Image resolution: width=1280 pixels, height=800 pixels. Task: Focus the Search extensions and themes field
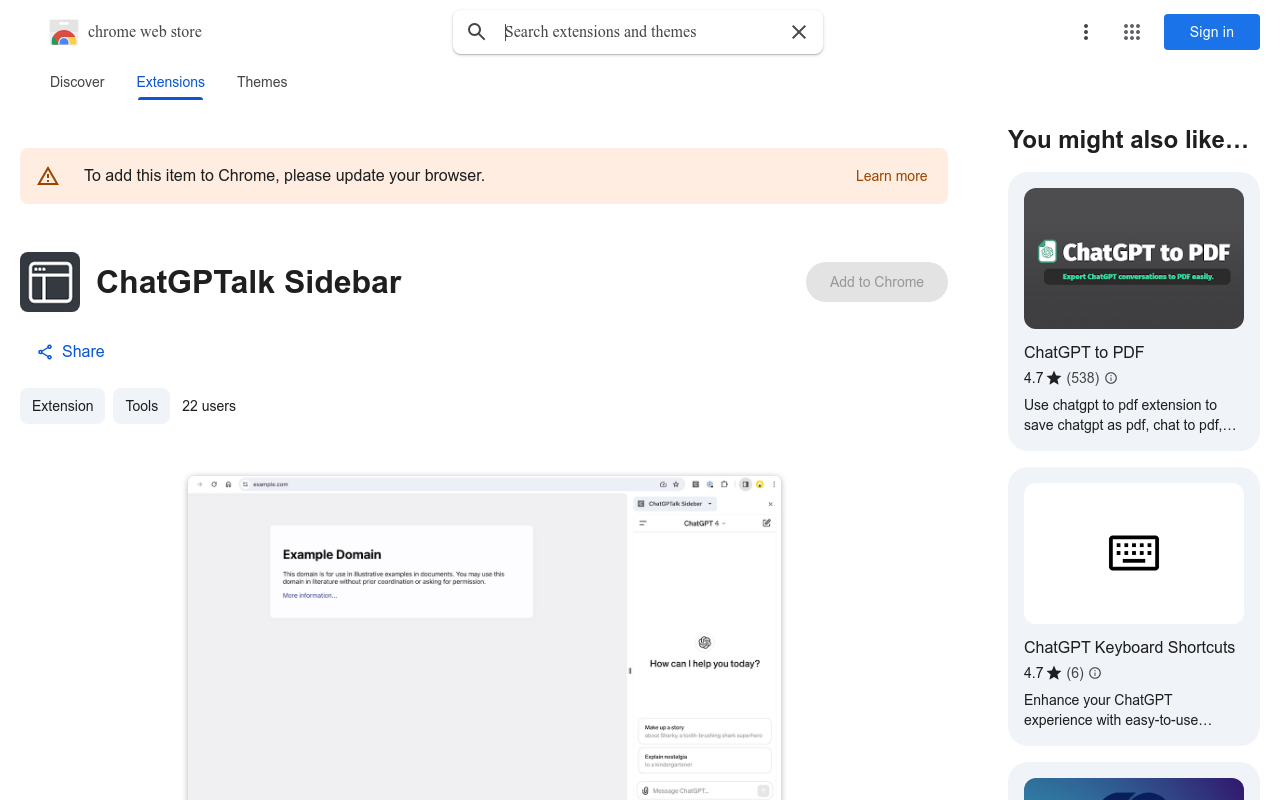pyautogui.click(x=640, y=32)
